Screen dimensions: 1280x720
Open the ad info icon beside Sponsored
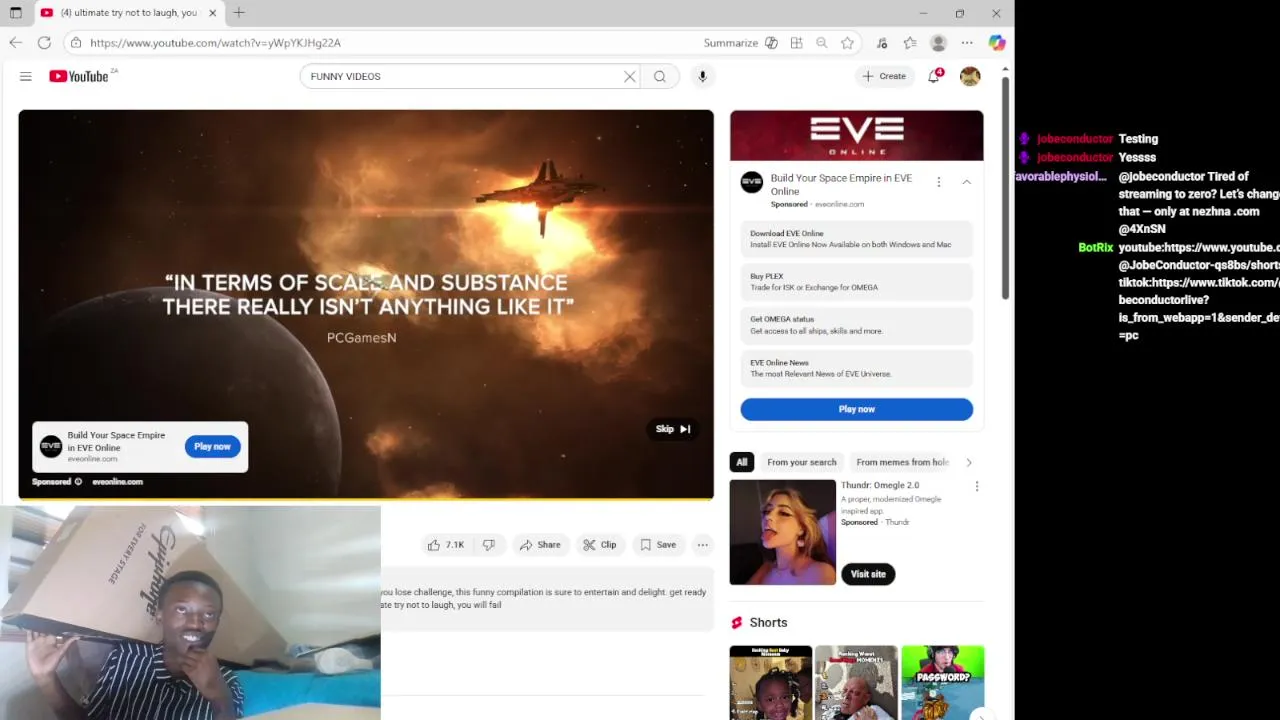click(x=78, y=482)
